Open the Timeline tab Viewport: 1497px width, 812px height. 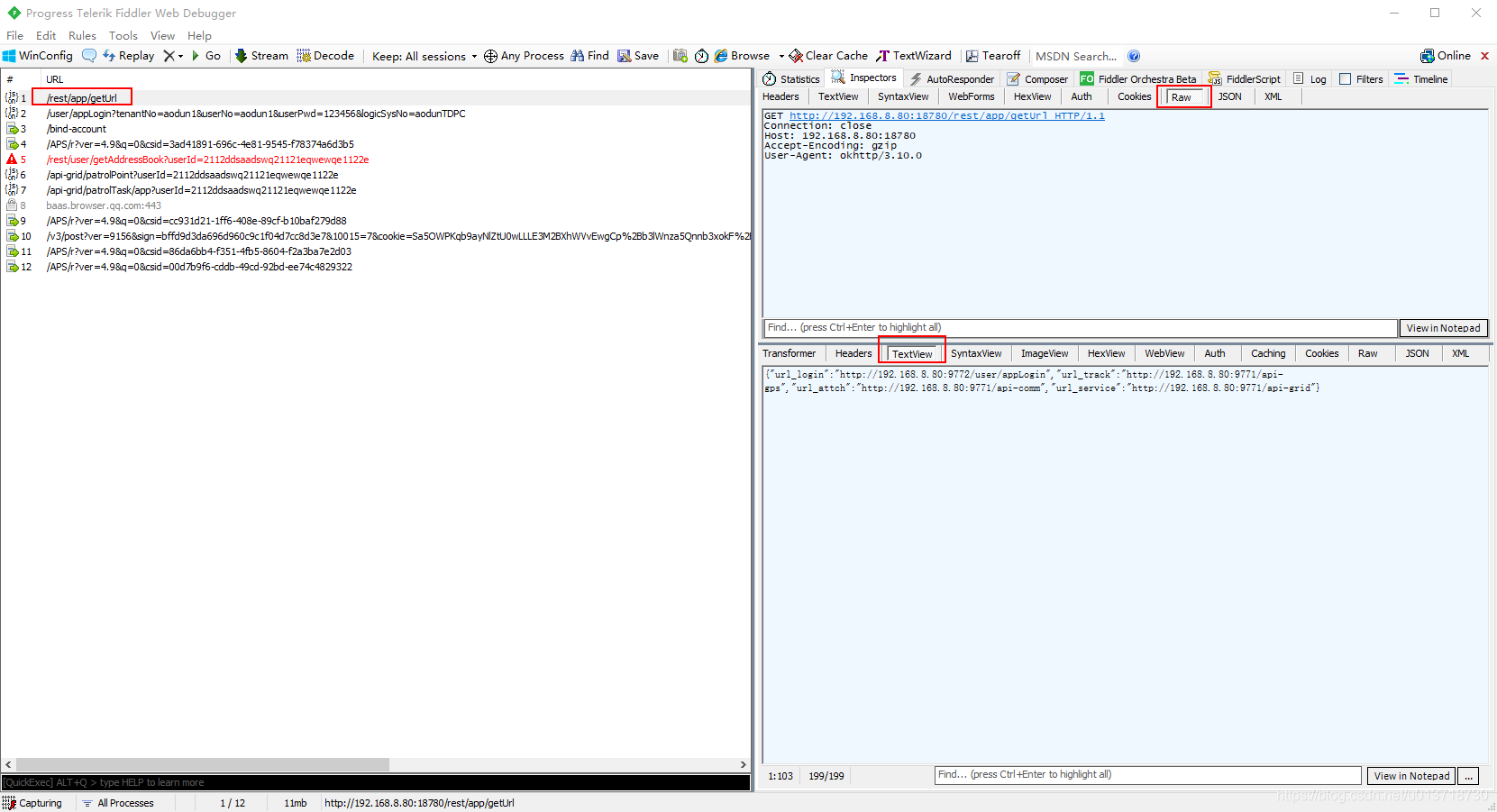(x=1421, y=79)
